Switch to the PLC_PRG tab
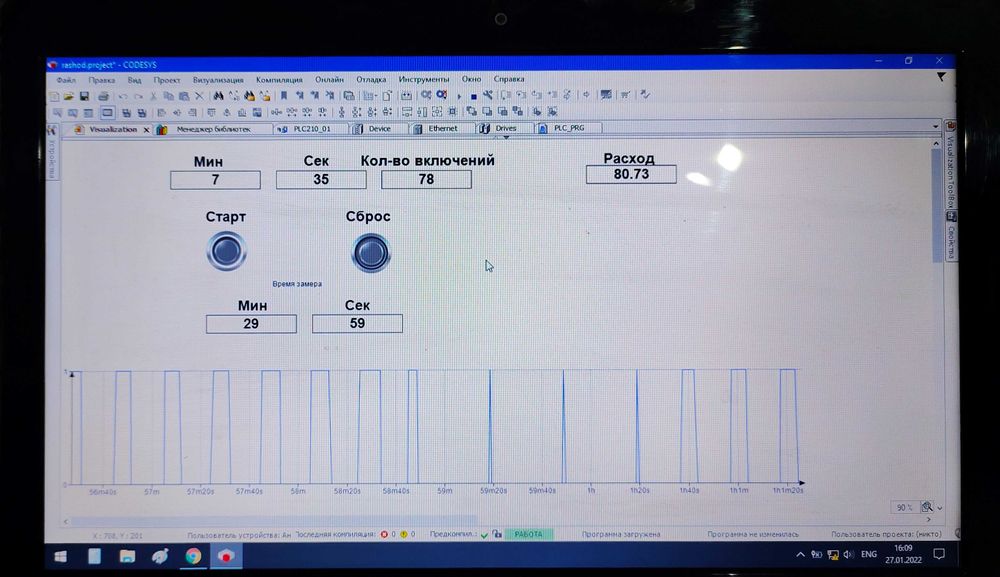 click(x=569, y=128)
